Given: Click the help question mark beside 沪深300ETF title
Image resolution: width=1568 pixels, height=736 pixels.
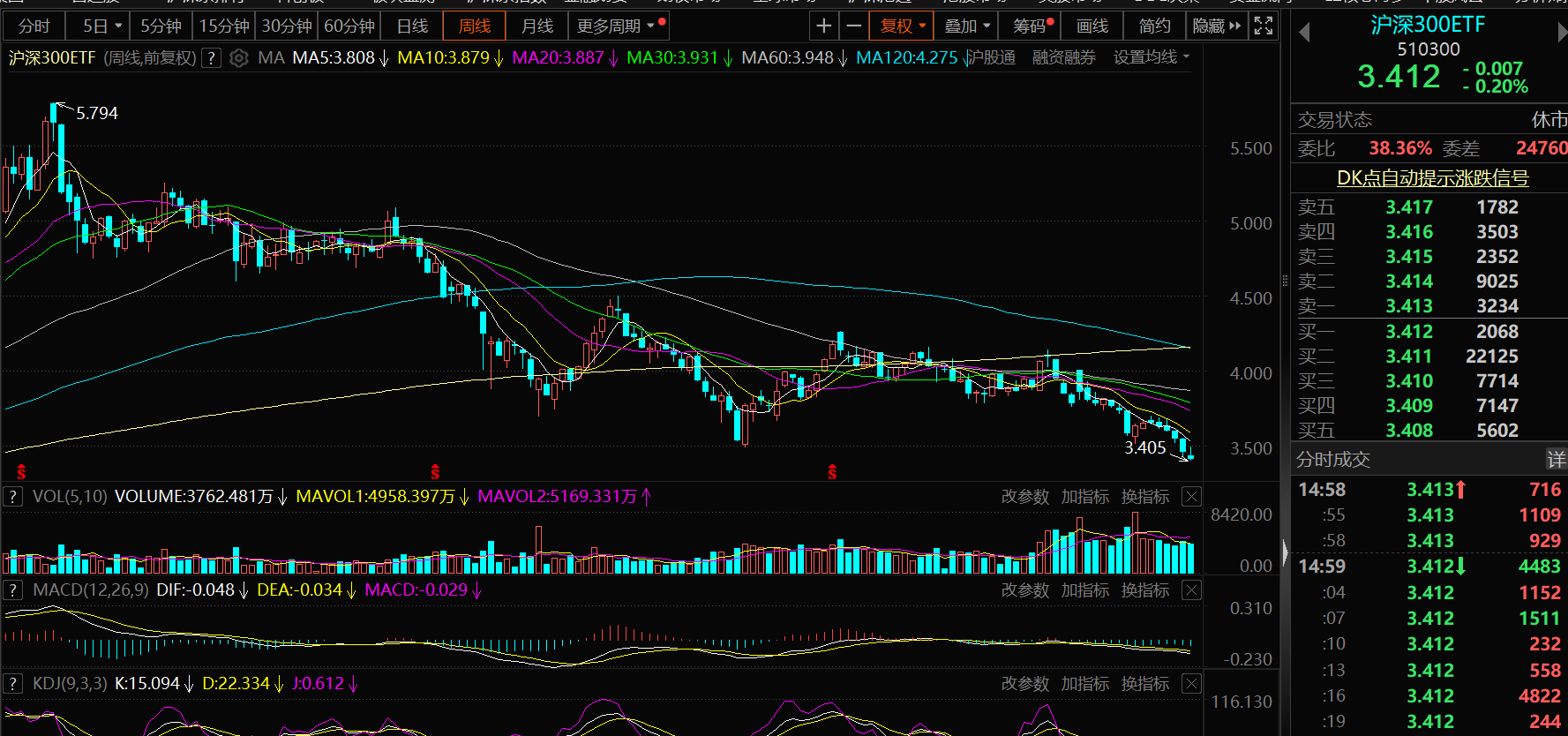Looking at the screenshot, I should click(211, 58).
